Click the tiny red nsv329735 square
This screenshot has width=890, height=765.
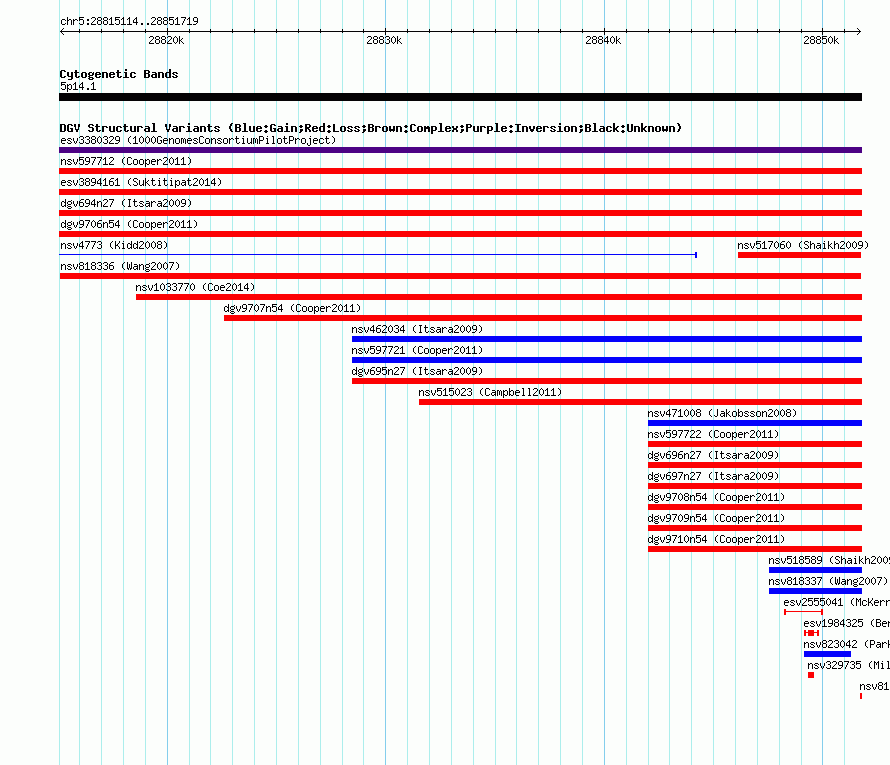[x=811, y=675]
